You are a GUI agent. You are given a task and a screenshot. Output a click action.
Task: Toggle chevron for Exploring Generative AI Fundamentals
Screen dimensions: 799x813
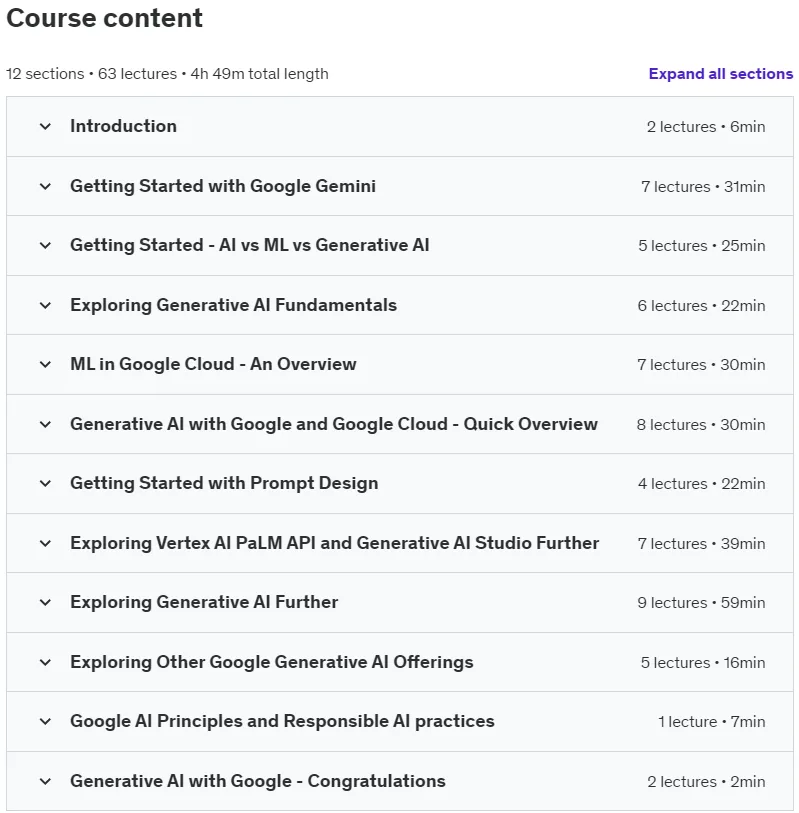click(x=46, y=305)
